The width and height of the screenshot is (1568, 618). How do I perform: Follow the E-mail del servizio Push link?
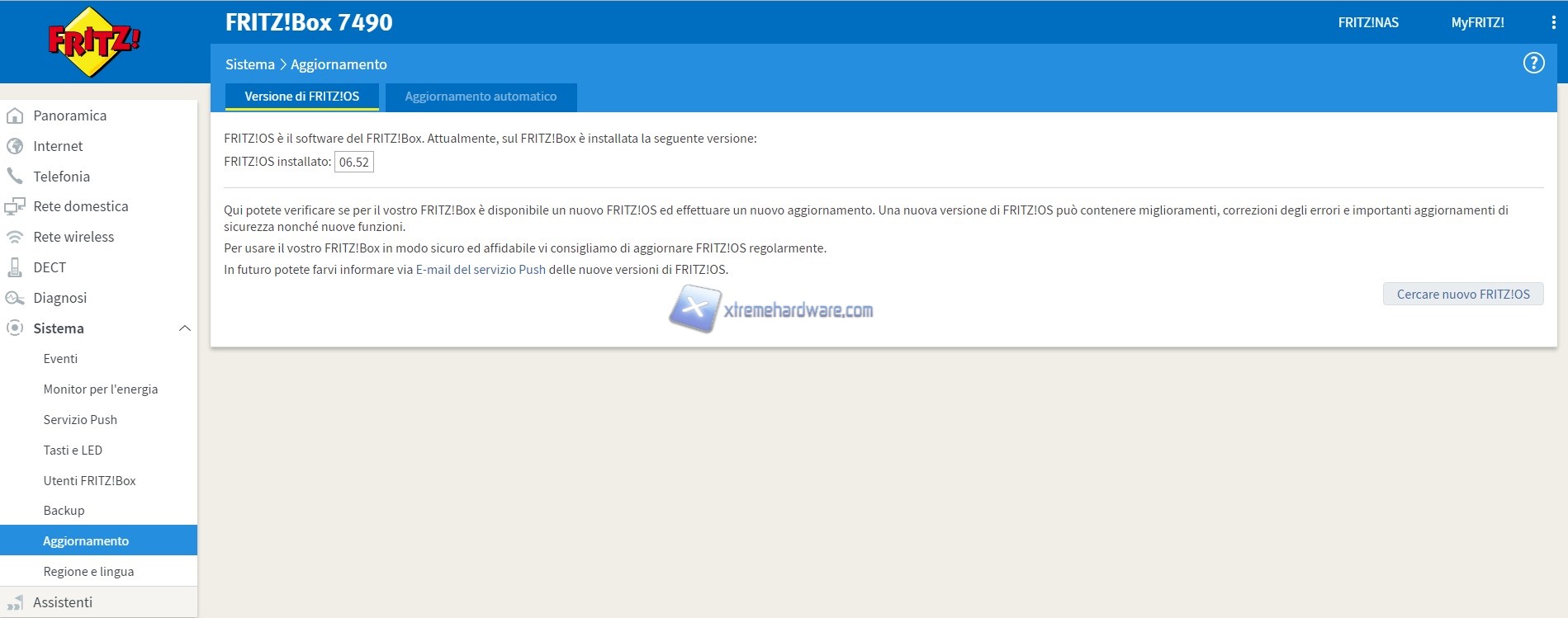(x=481, y=270)
